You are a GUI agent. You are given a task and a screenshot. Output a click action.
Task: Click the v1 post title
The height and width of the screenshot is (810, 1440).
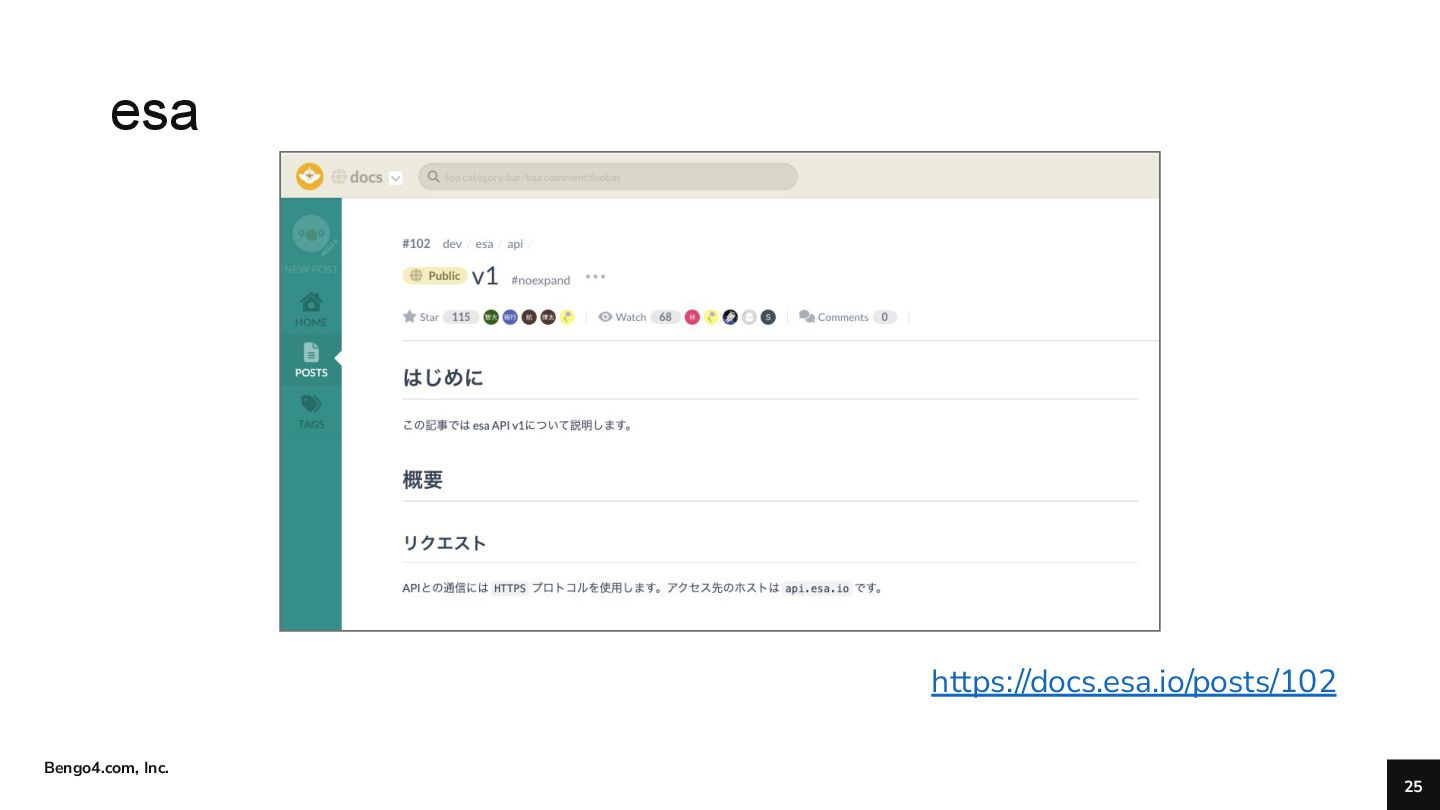(485, 276)
